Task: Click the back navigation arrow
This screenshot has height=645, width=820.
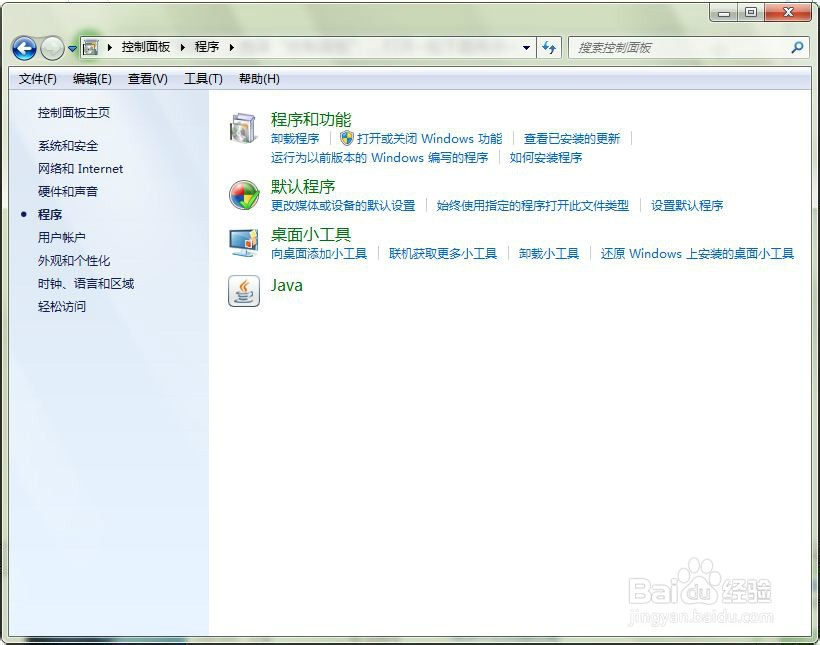Action: 22,47
